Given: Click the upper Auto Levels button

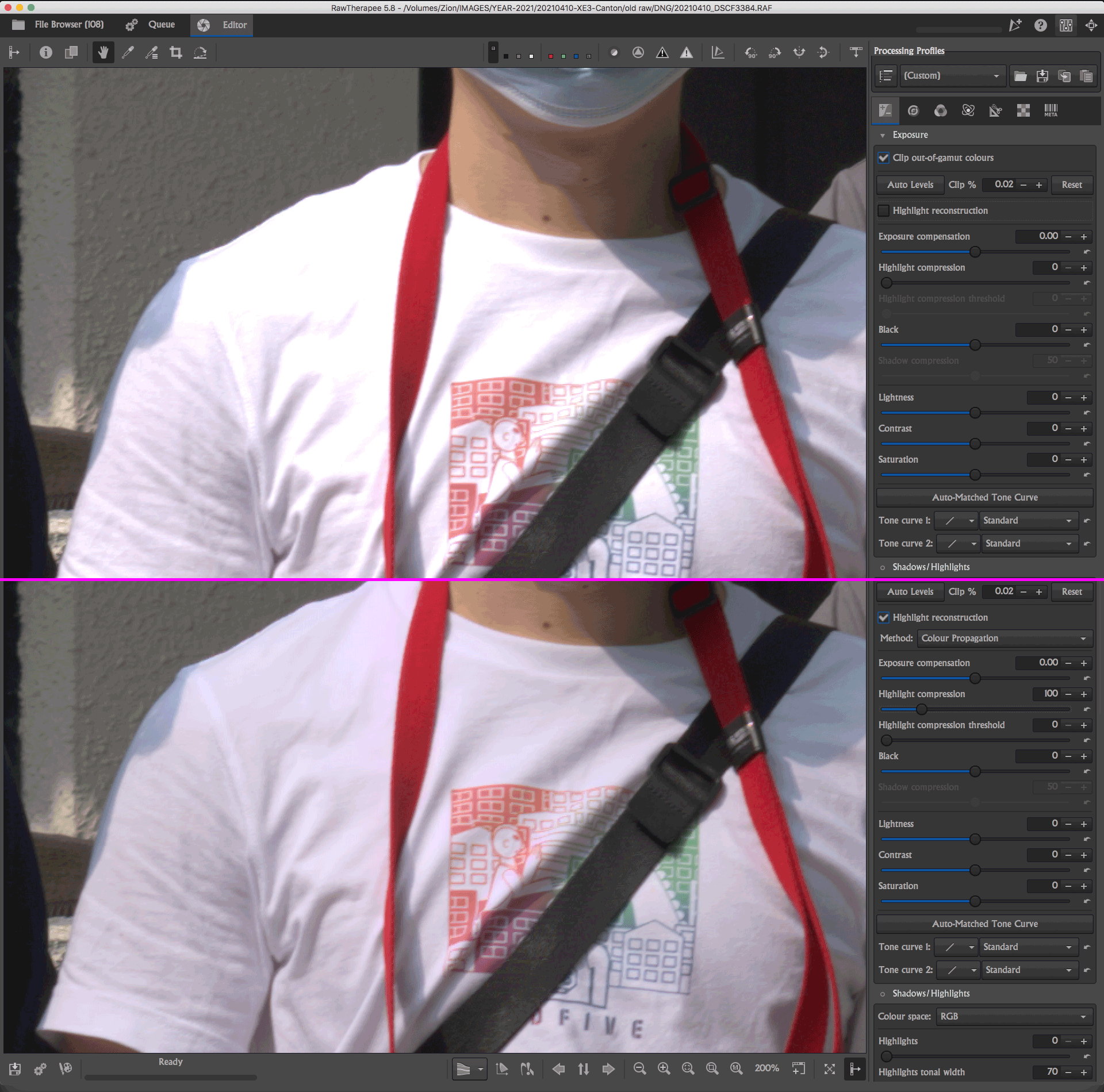Looking at the screenshot, I should (910, 185).
